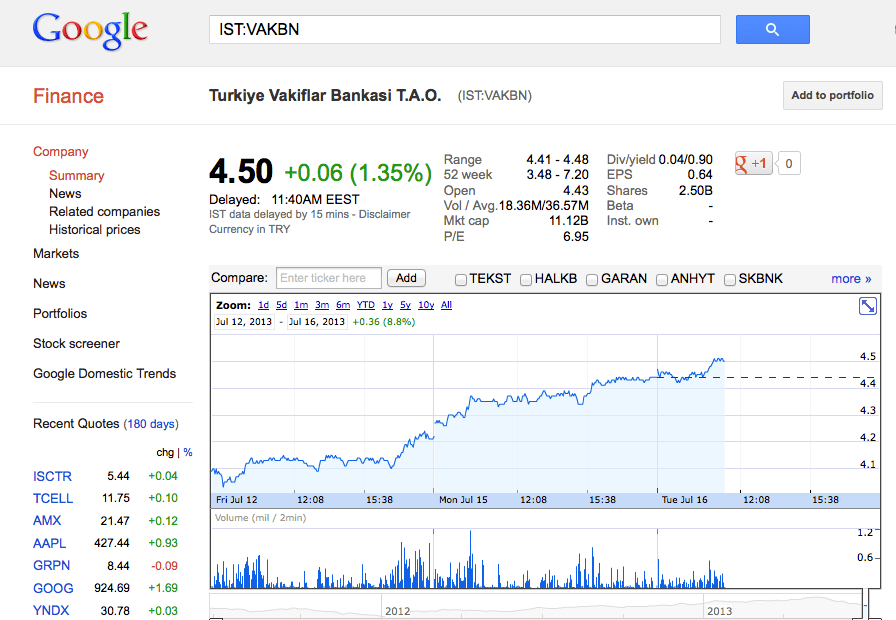Click the Add compare button

(406, 278)
